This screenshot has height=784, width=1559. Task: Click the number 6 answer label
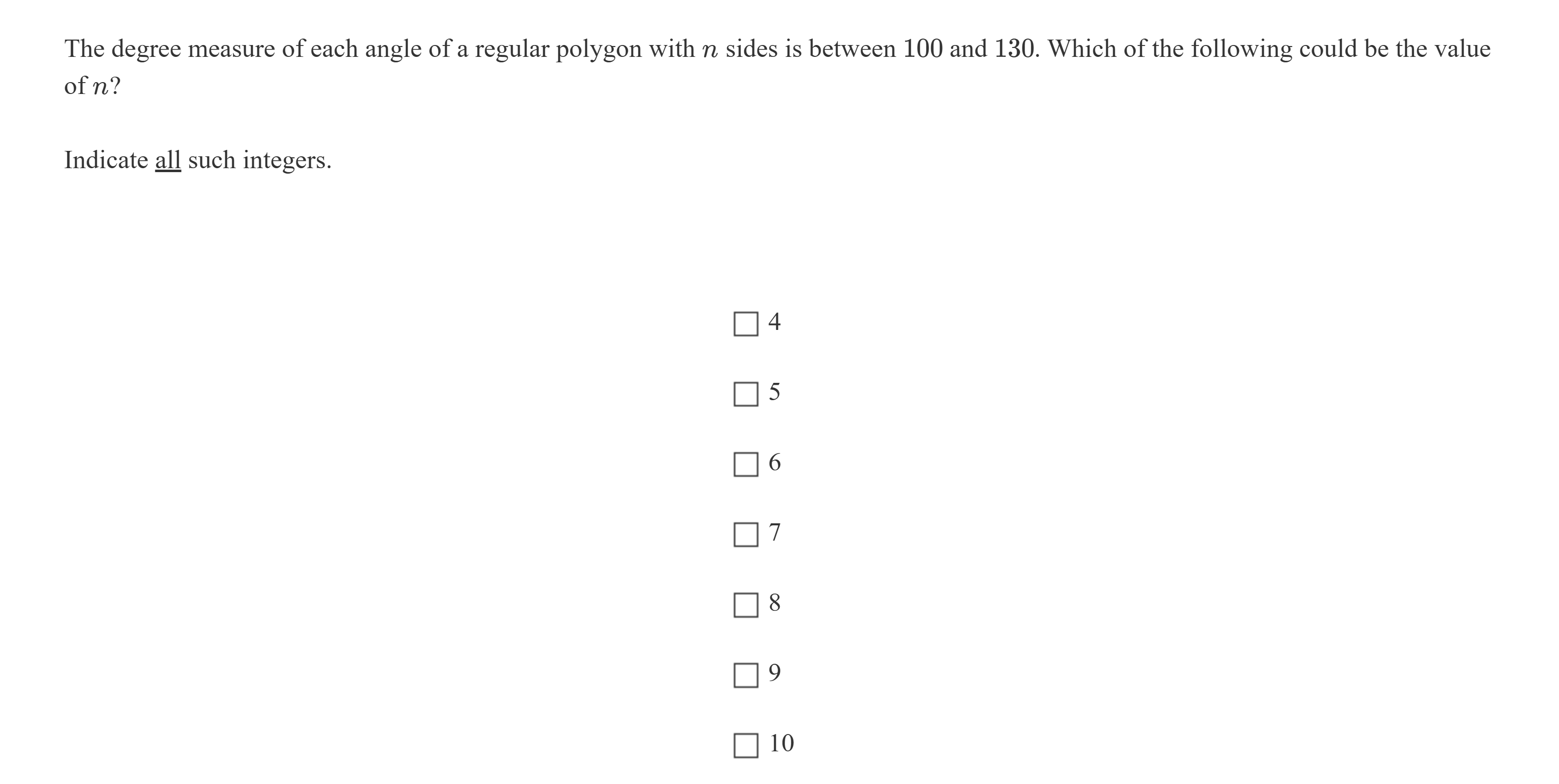point(774,462)
